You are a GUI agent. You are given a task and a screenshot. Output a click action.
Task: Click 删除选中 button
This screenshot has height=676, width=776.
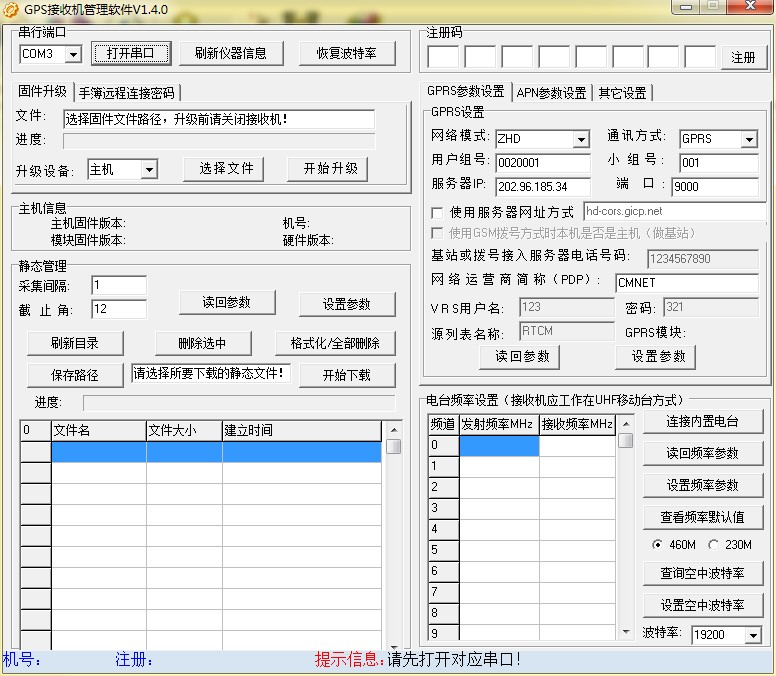203,343
